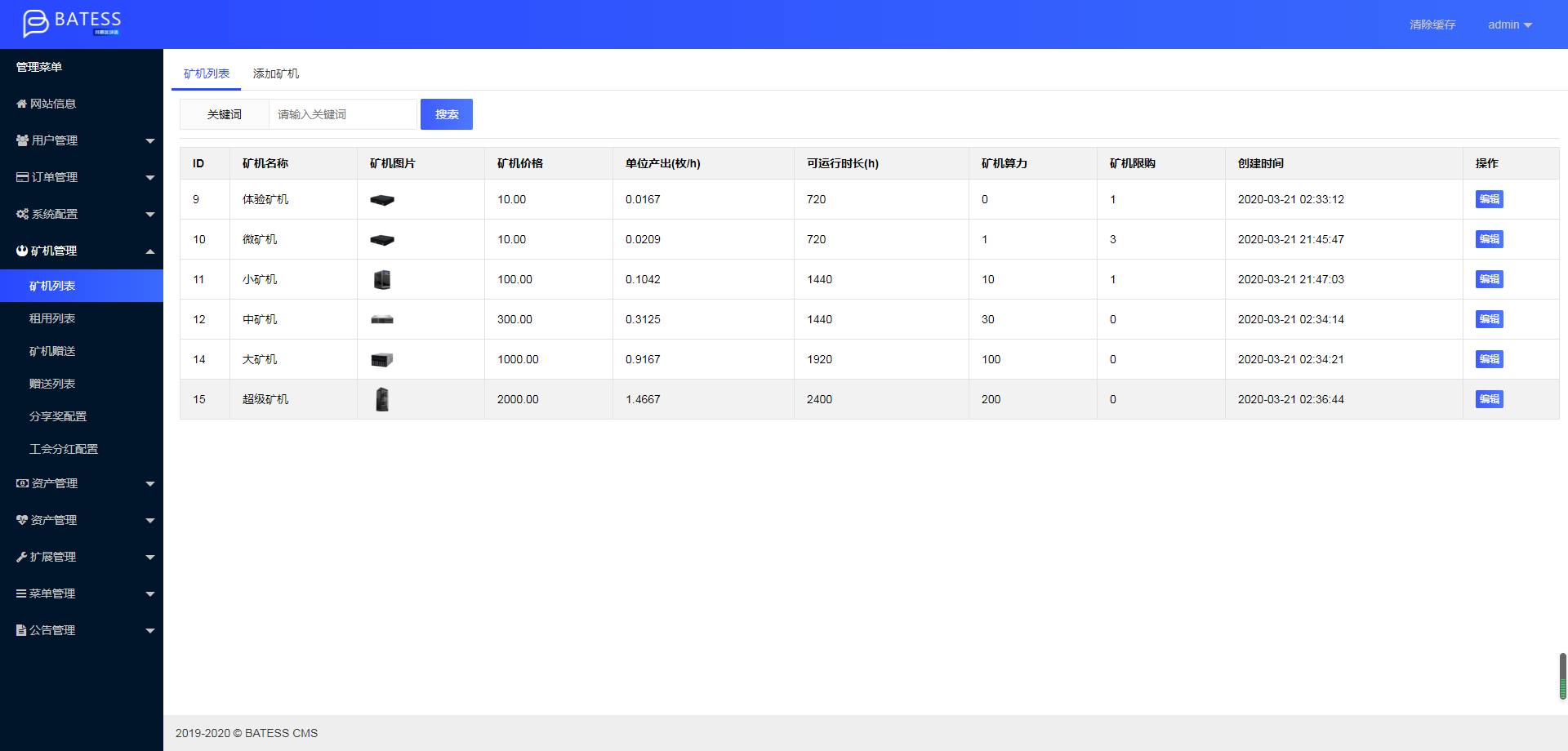The height and width of the screenshot is (751, 1568).
Task: Click the blue 搜索 button
Action: [447, 114]
